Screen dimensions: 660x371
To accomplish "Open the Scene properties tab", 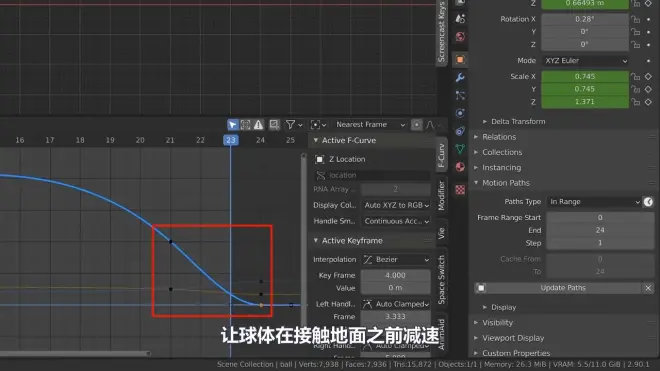I will click(x=460, y=19).
